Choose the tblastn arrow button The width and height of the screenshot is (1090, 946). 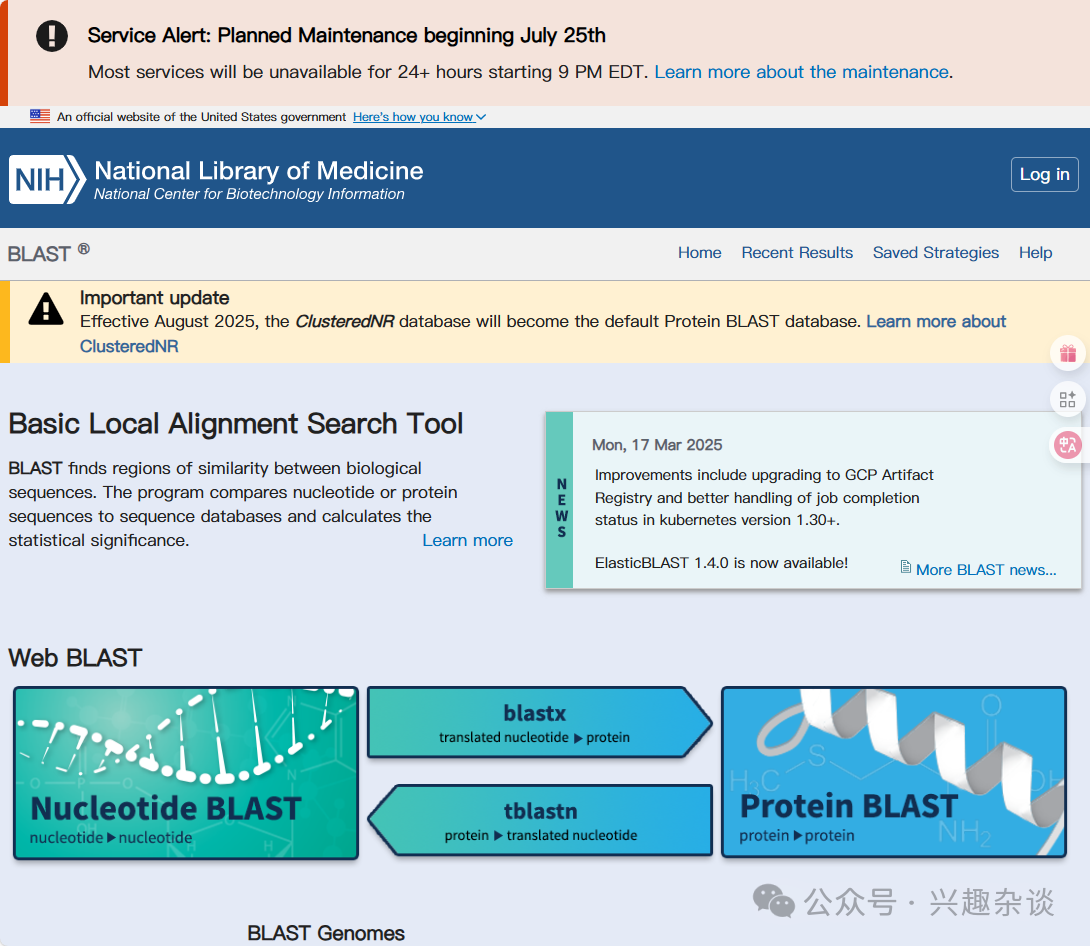coord(541,821)
